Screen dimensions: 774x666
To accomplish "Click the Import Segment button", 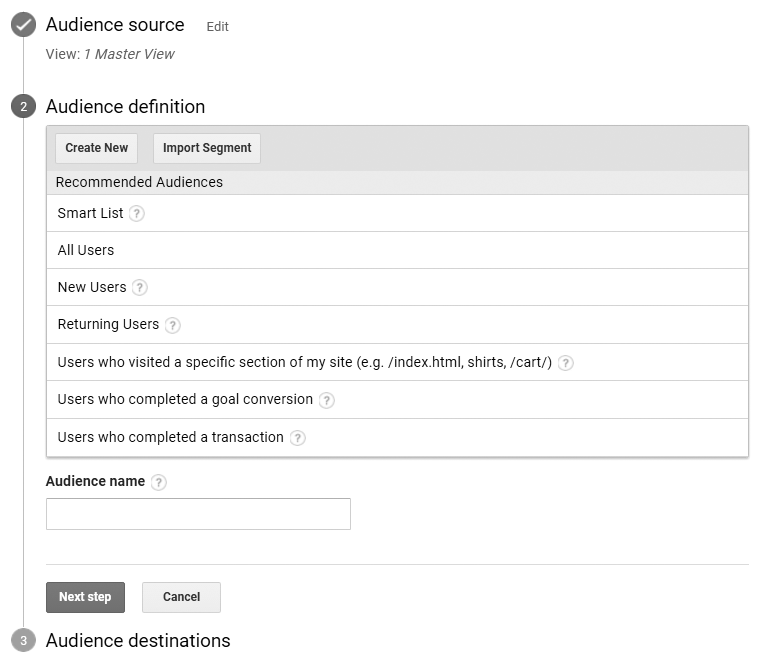I will point(207,148).
